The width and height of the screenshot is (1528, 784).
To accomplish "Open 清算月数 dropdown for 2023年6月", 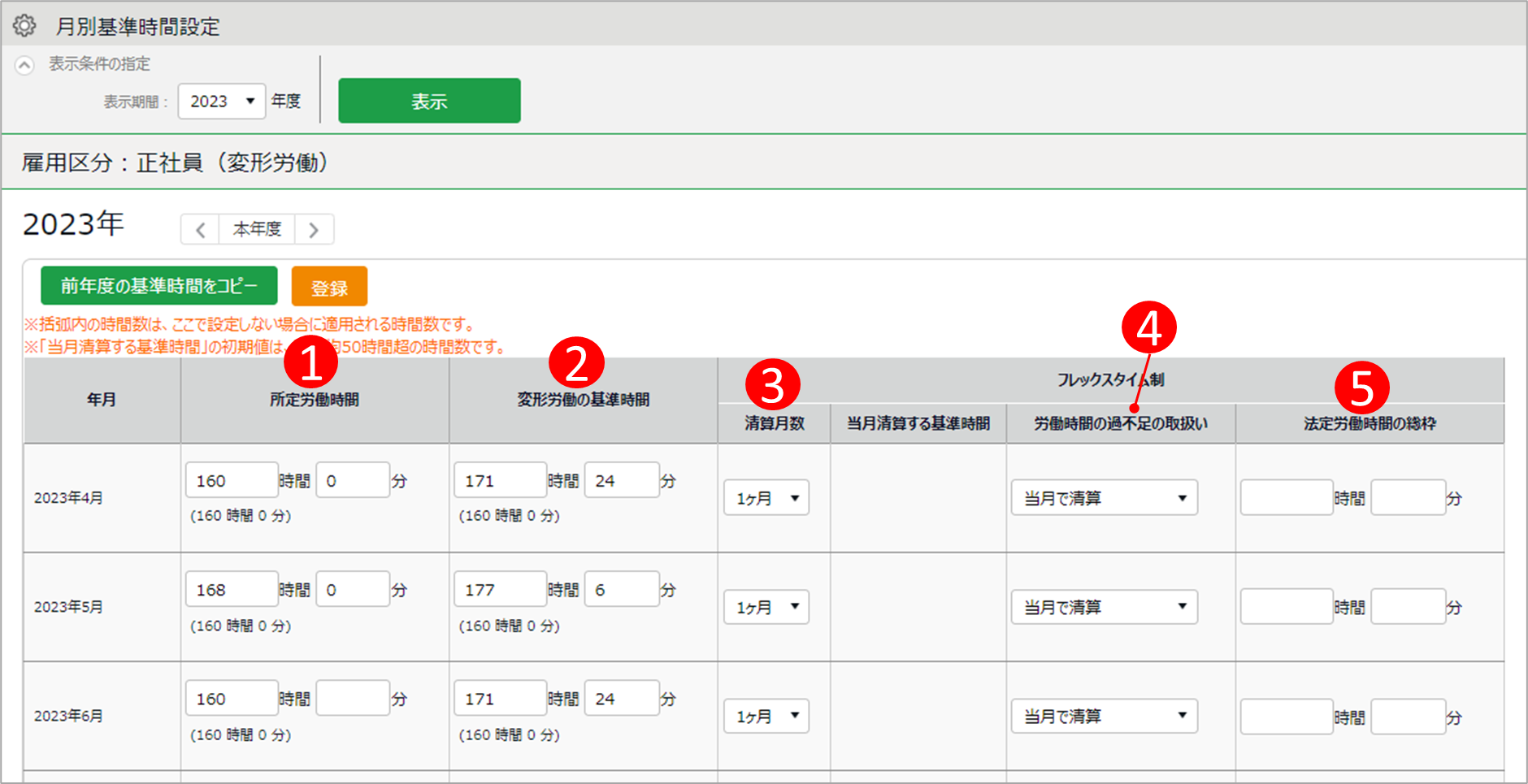I will coord(766,716).
